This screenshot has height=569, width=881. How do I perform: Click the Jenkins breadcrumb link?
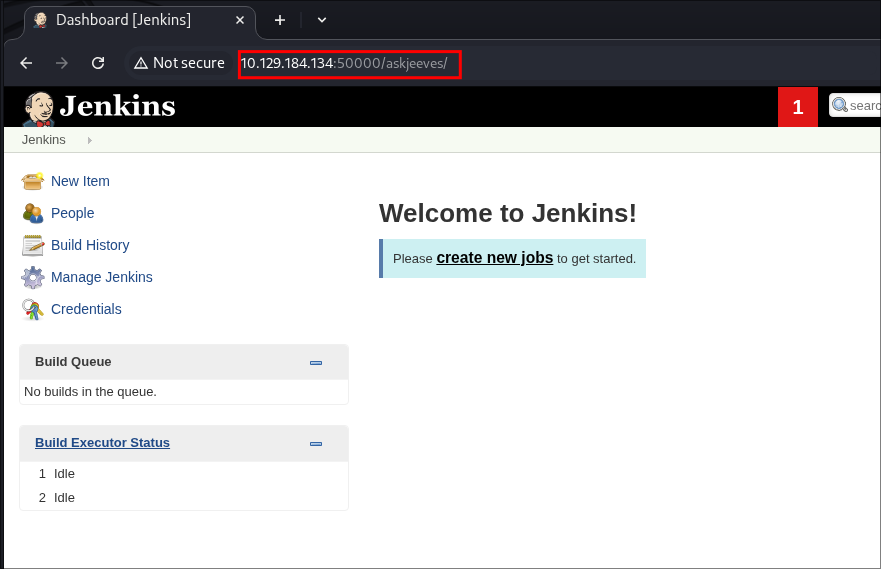coord(43,140)
